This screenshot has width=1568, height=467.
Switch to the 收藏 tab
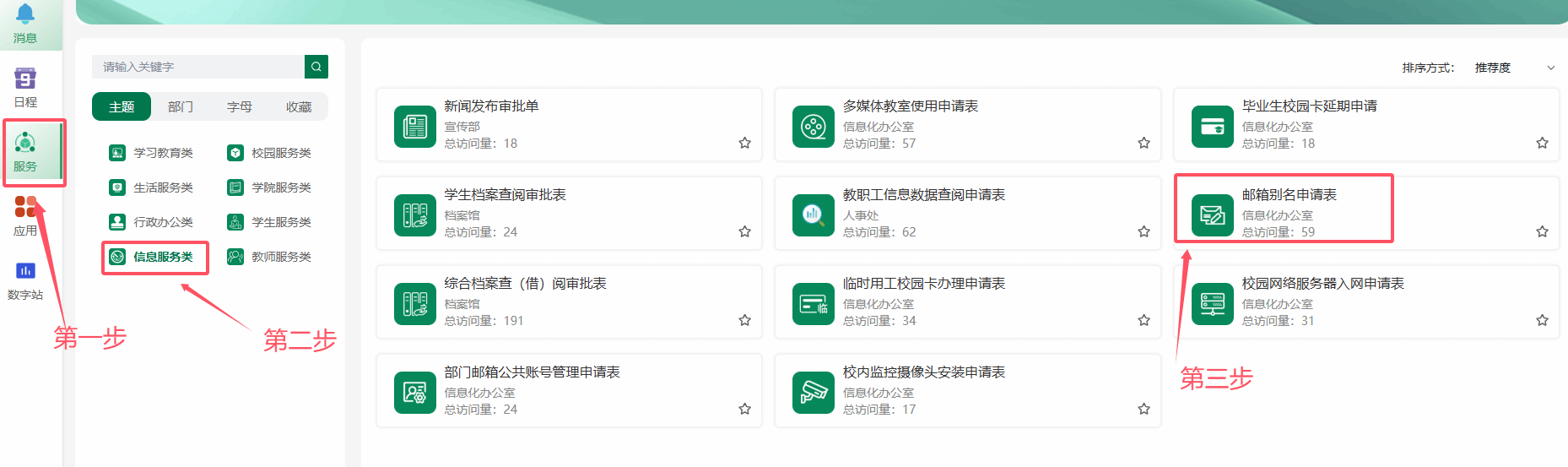pos(299,106)
